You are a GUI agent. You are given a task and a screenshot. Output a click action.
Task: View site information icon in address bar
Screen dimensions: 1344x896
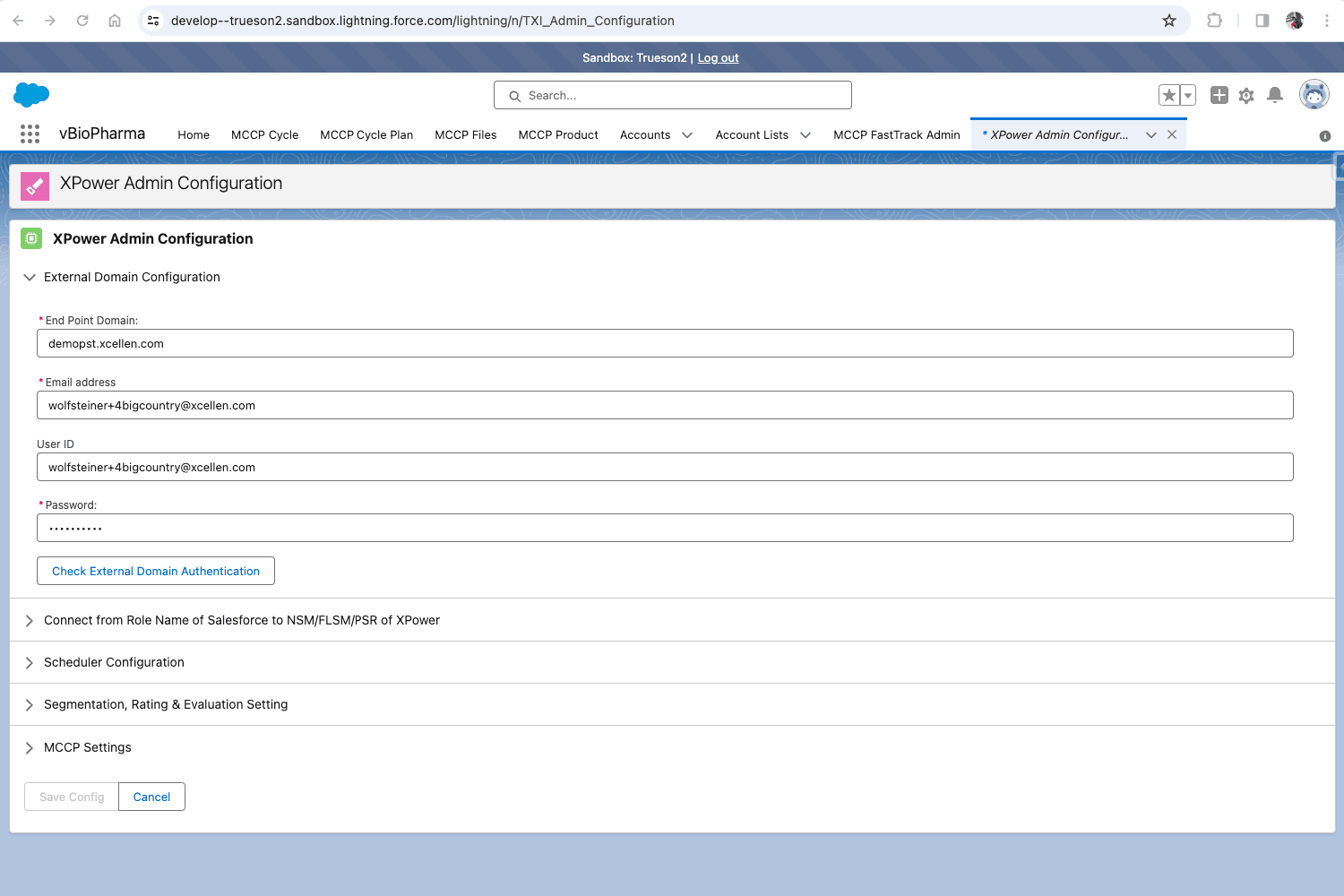pos(153,21)
